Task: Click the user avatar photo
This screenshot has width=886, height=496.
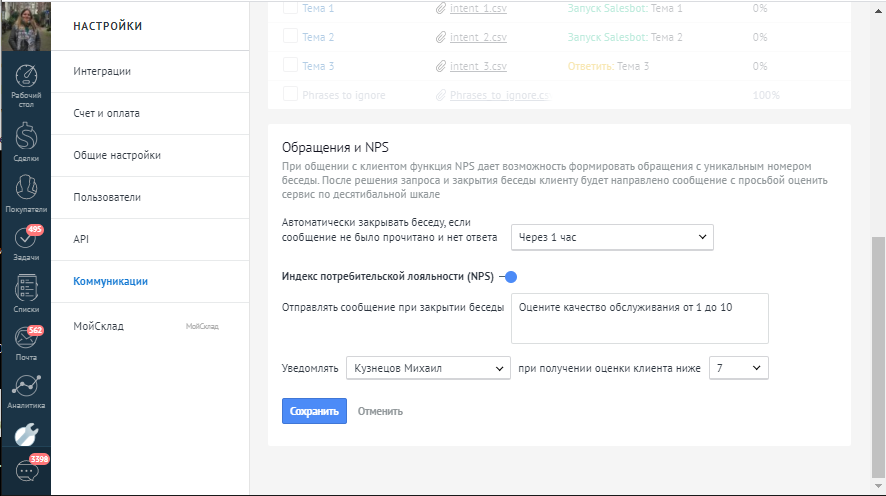Action: [x=25, y=25]
